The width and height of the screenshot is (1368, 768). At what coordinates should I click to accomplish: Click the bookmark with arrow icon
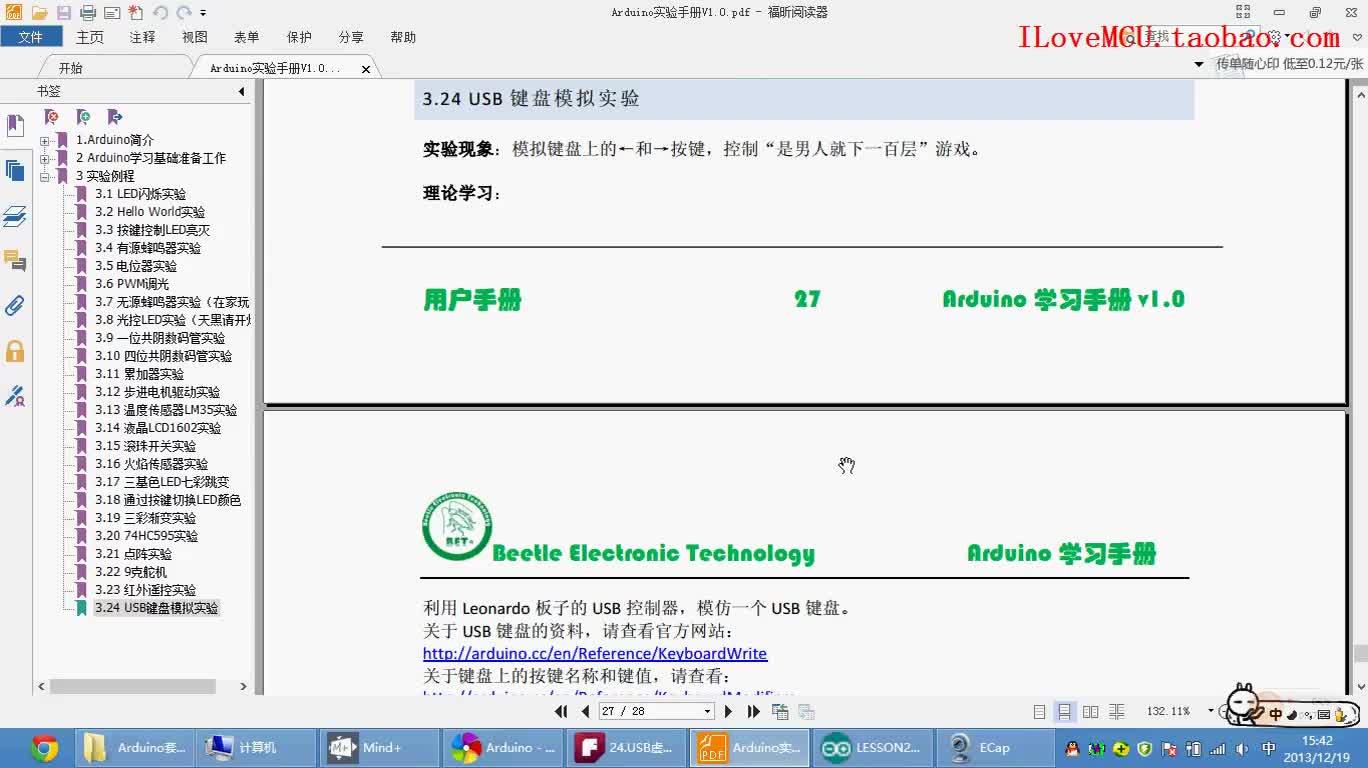point(114,117)
